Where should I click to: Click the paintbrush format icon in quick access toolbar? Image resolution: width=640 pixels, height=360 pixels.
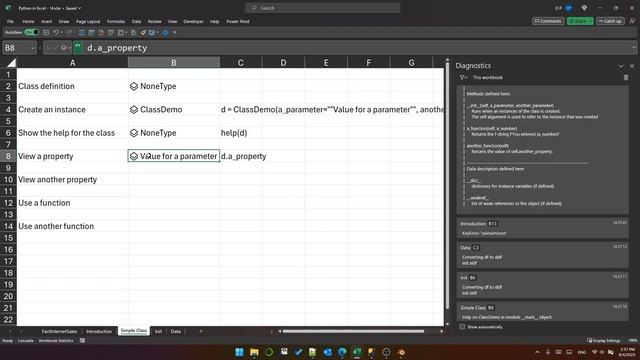pos(143,32)
